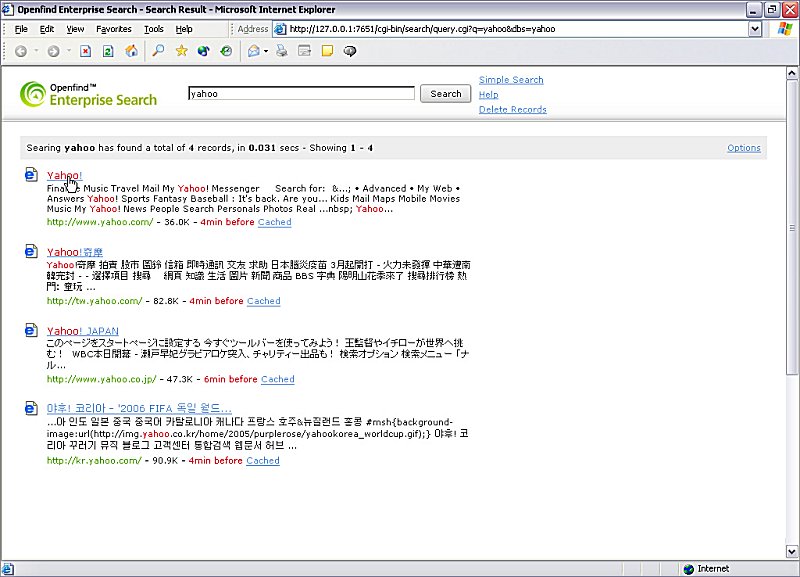Expand the address bar dropdown arrow
Viewport: 800px width, 577px height.
(755, 29)
